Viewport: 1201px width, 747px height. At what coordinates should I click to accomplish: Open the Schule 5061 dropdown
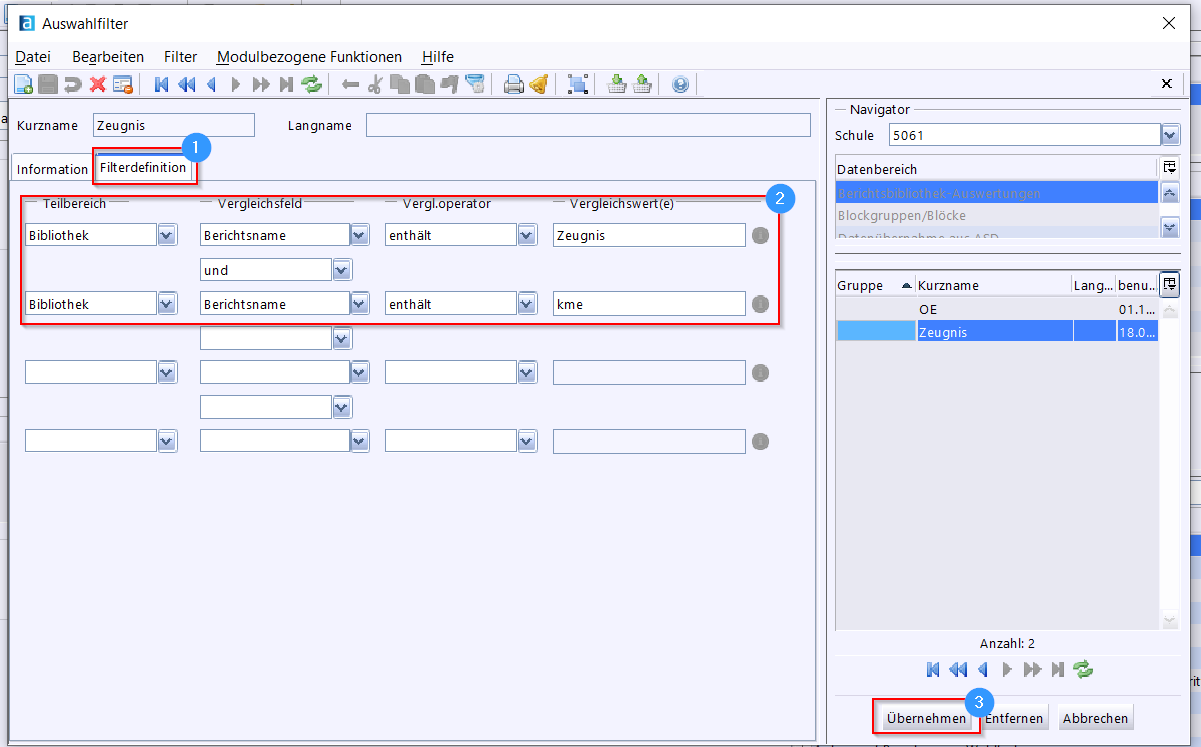point(1170,135)
